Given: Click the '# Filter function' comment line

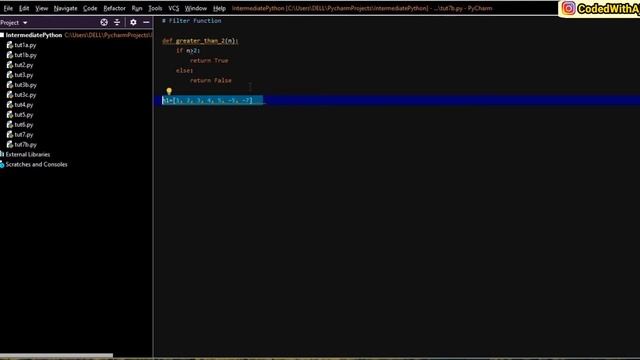Looking at the screenshot, I should click(x=191, y=21).
